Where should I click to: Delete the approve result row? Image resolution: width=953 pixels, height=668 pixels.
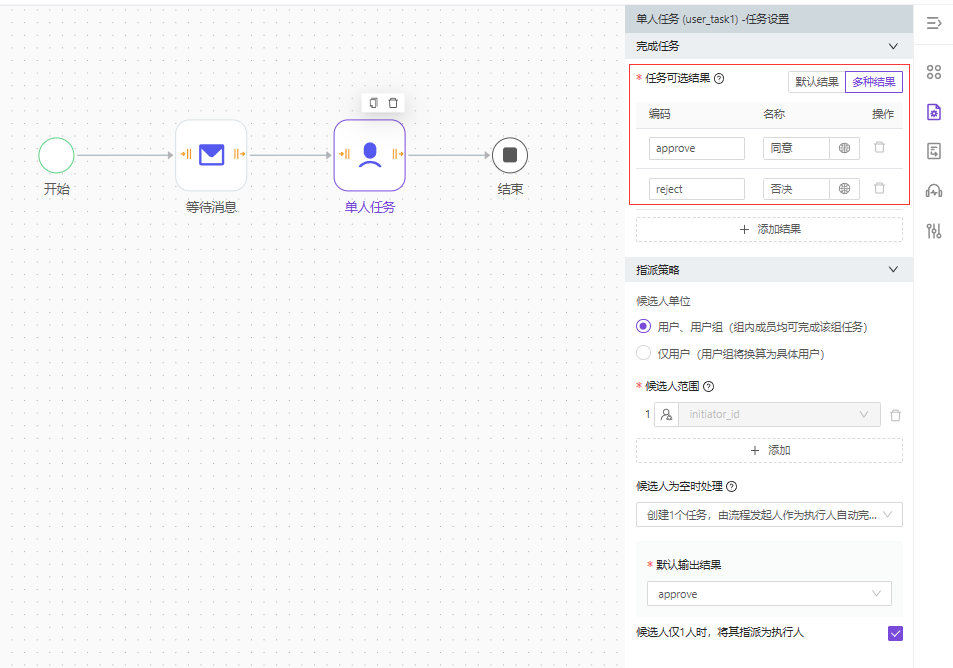pos(879,148)
